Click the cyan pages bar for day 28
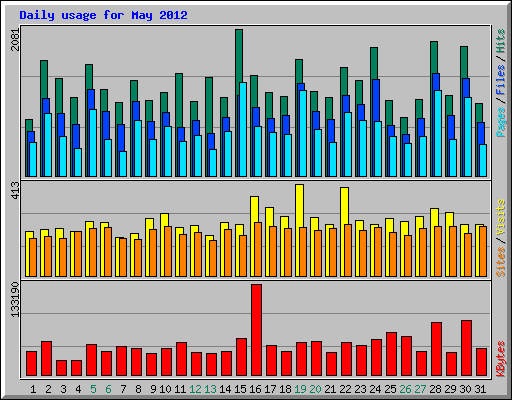 [x=438, y=133]
